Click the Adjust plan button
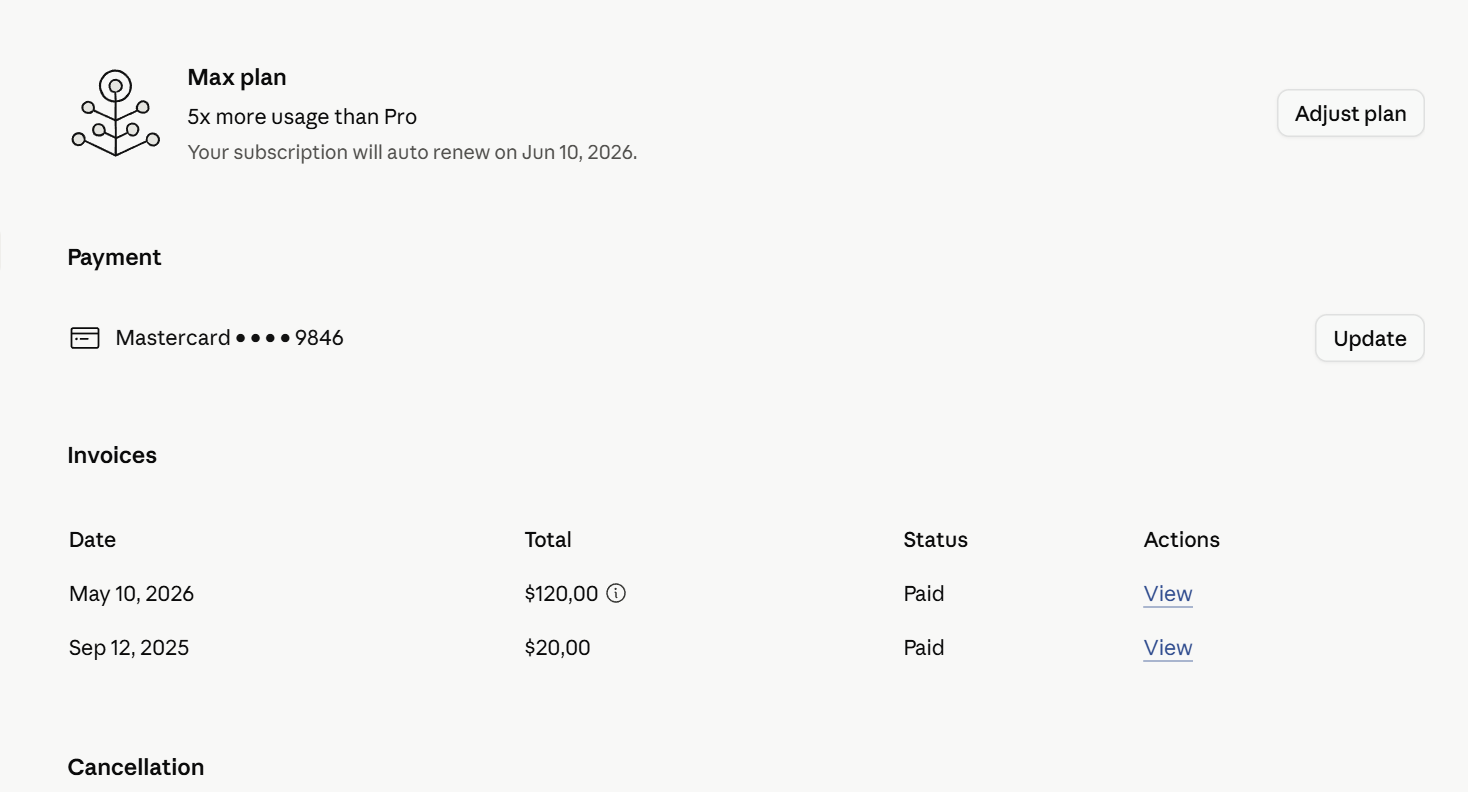This screenshot has height=792, width=1468. click(1350, 113)
